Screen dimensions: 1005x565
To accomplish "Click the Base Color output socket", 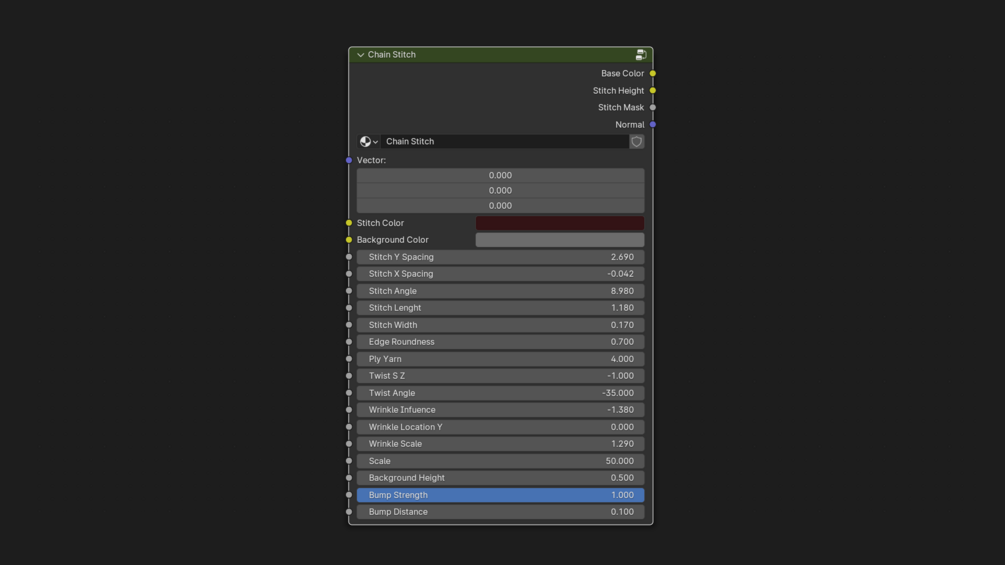I will 652,74.
